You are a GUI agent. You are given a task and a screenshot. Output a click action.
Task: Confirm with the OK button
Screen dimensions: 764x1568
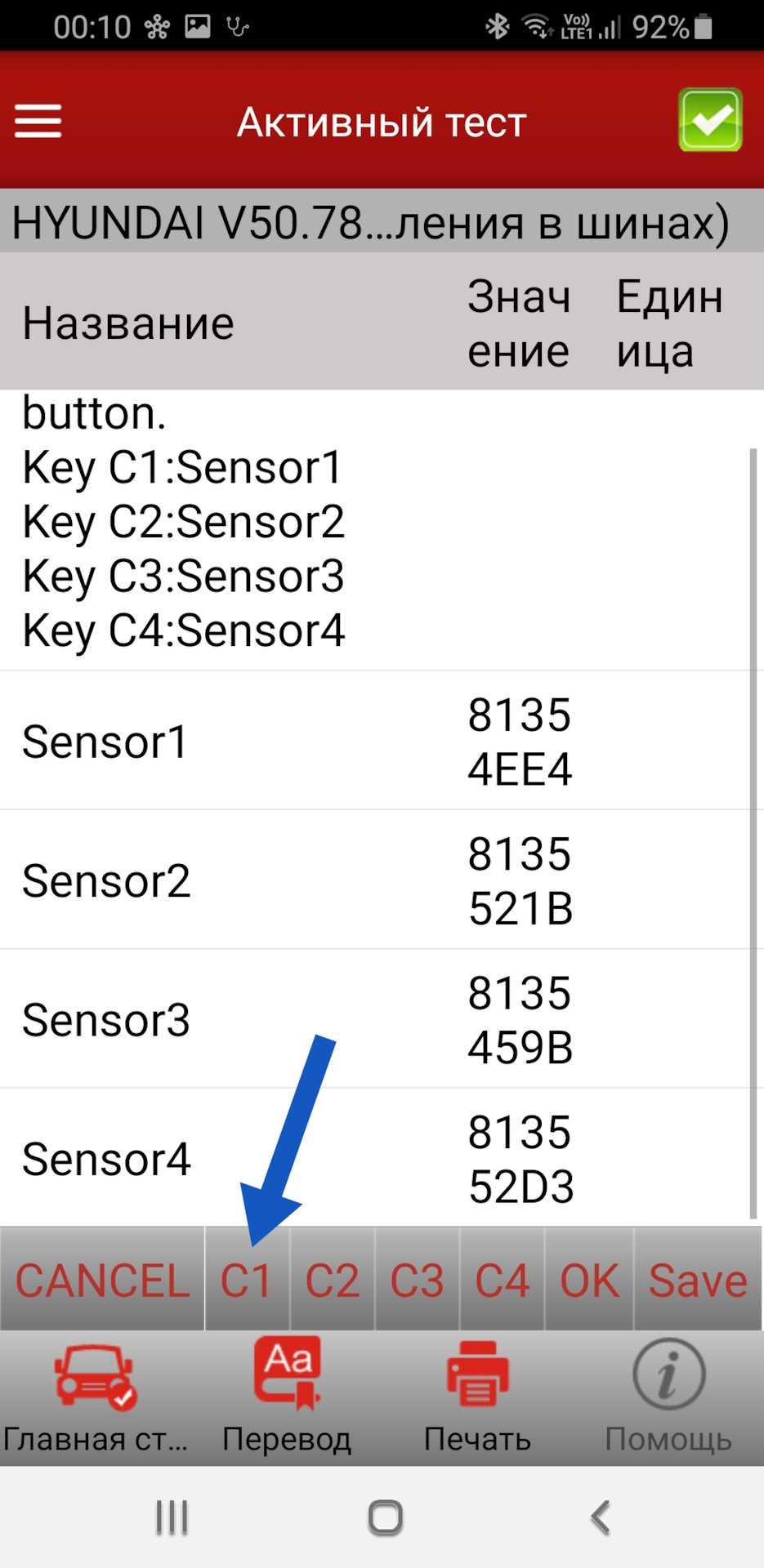pyautogui.click(x=588, y=1281)
